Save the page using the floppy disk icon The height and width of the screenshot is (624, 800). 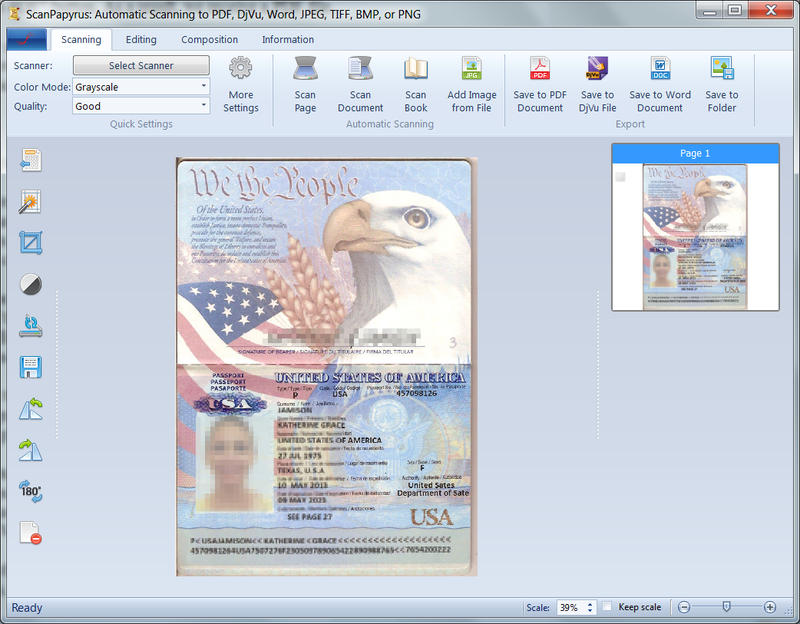coord(31,367)
